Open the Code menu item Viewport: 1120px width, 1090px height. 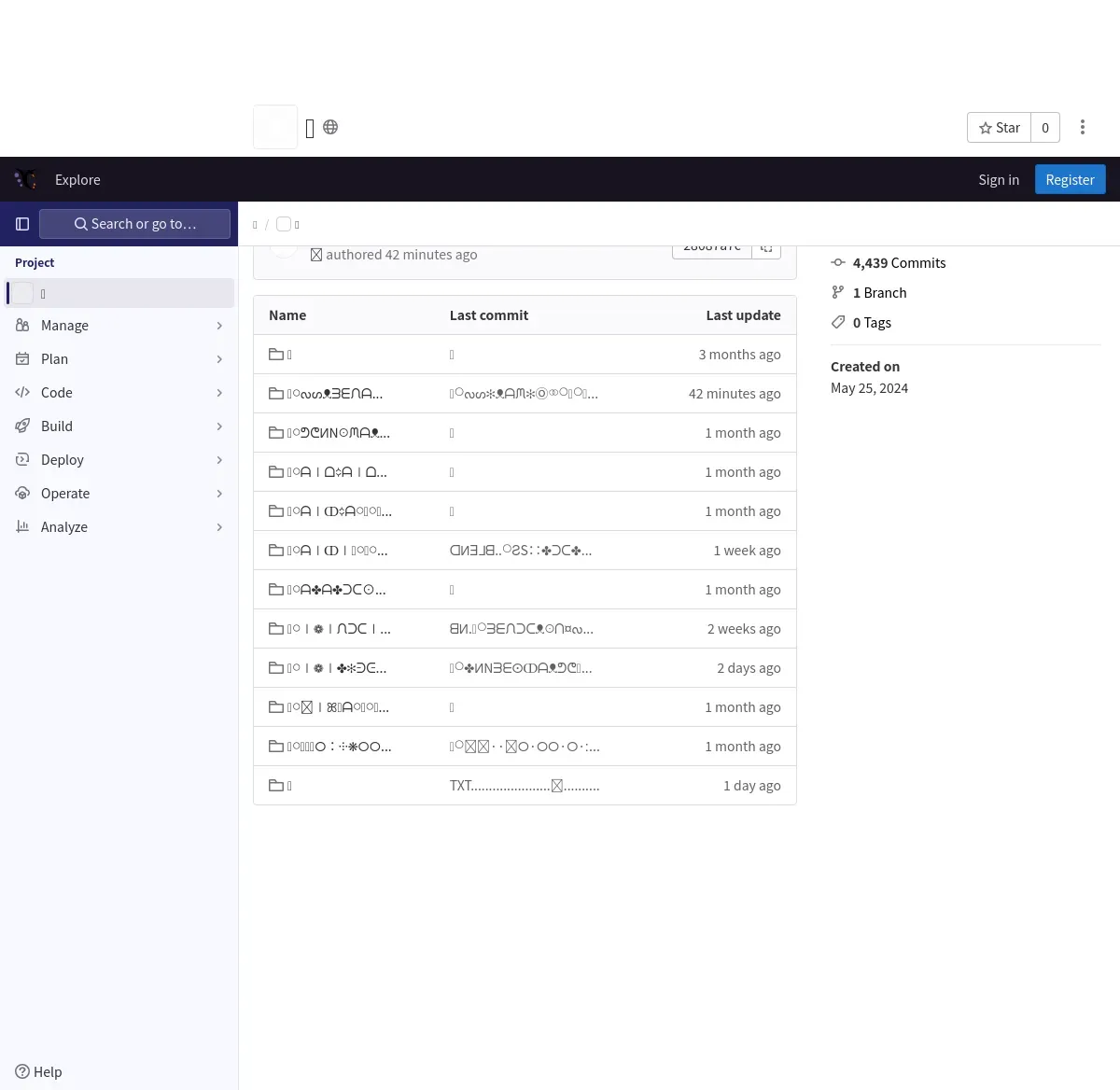(119, 393)
